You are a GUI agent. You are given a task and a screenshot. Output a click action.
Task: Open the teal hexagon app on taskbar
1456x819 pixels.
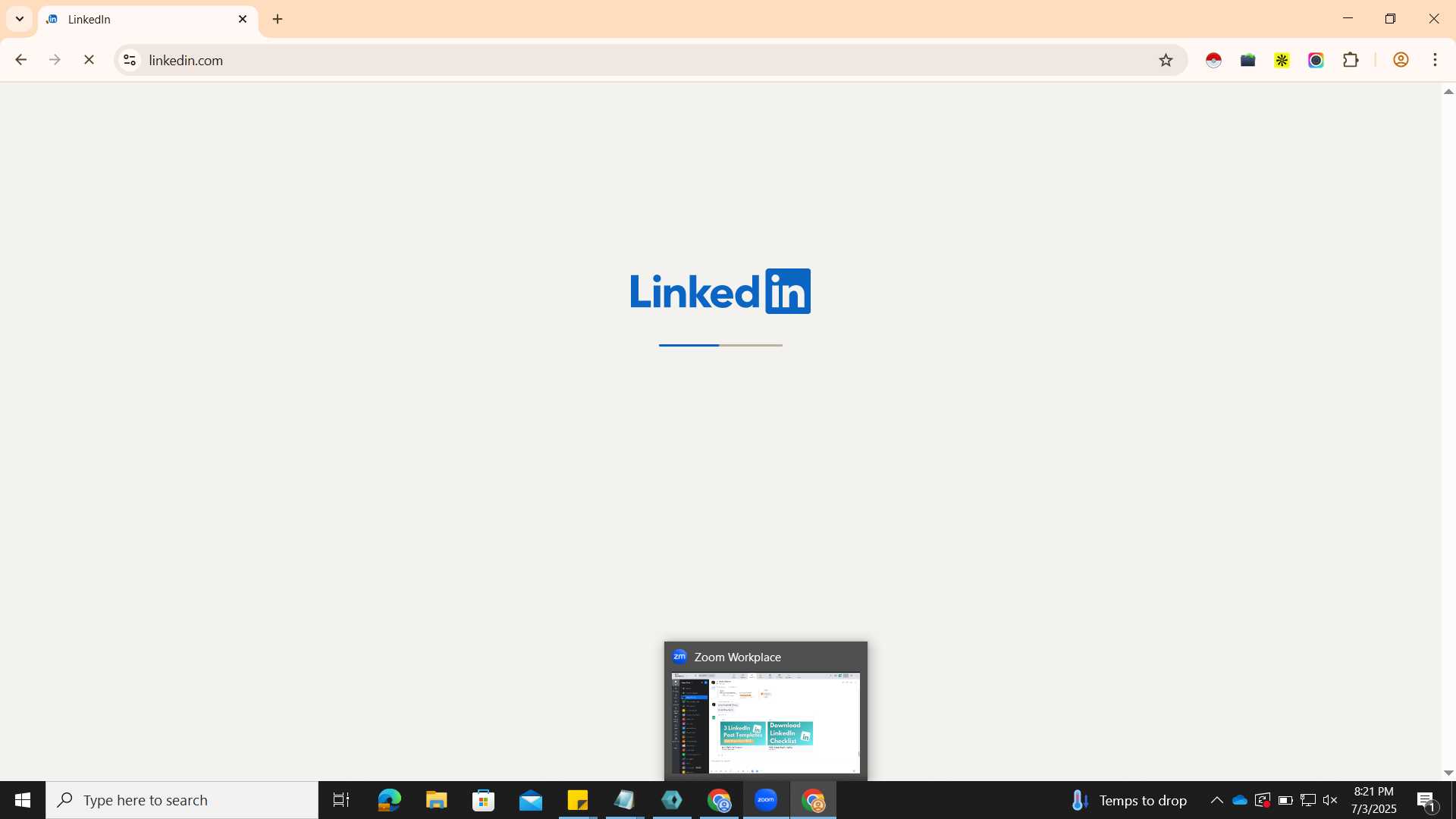tap(672, 800)
